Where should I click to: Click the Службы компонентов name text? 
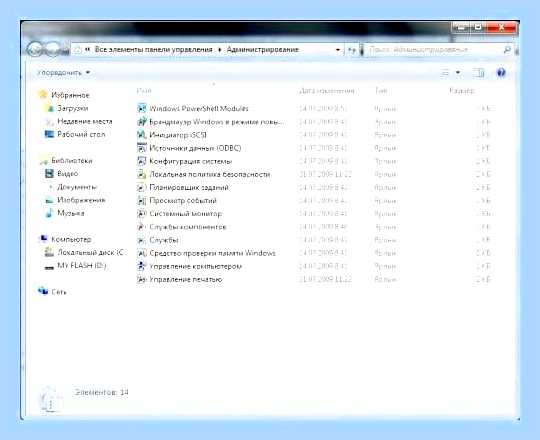tap(188, 227)
